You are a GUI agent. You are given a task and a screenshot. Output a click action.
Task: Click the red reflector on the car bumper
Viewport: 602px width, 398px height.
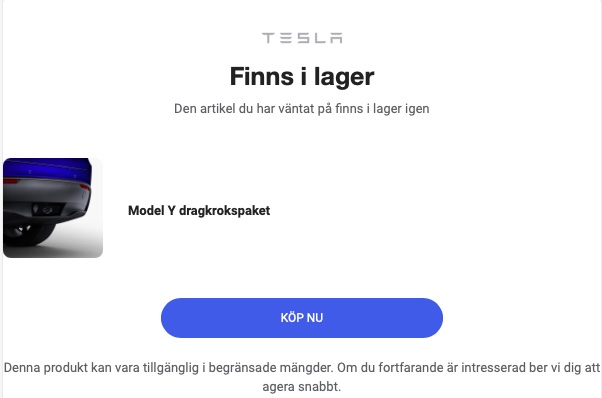(85, 187)
